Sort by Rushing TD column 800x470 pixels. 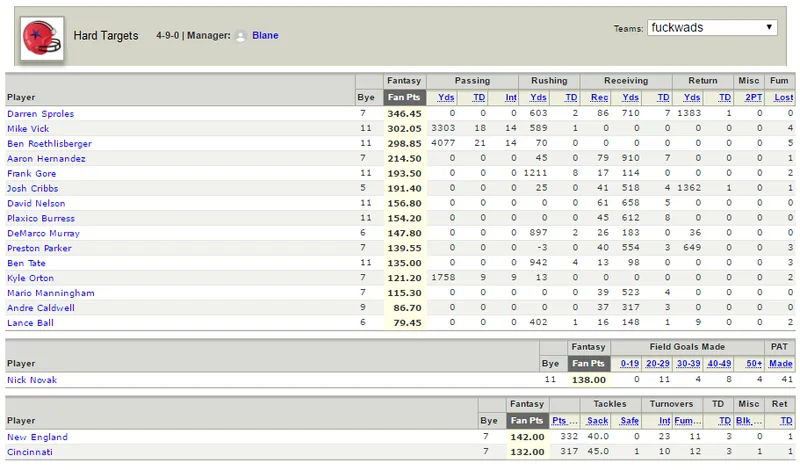click(x=571, y=97)
